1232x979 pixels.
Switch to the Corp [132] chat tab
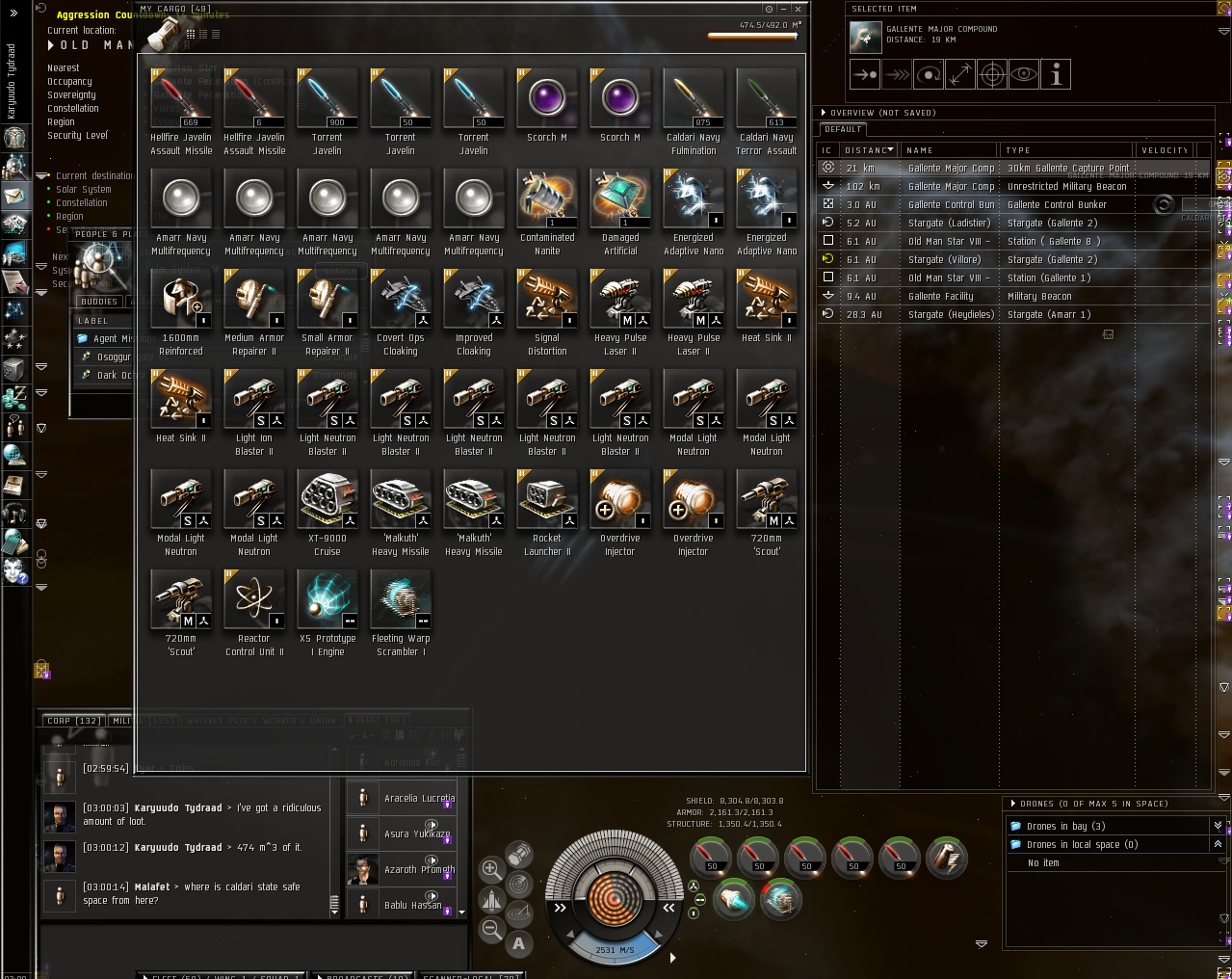click(x=74, y=720)
